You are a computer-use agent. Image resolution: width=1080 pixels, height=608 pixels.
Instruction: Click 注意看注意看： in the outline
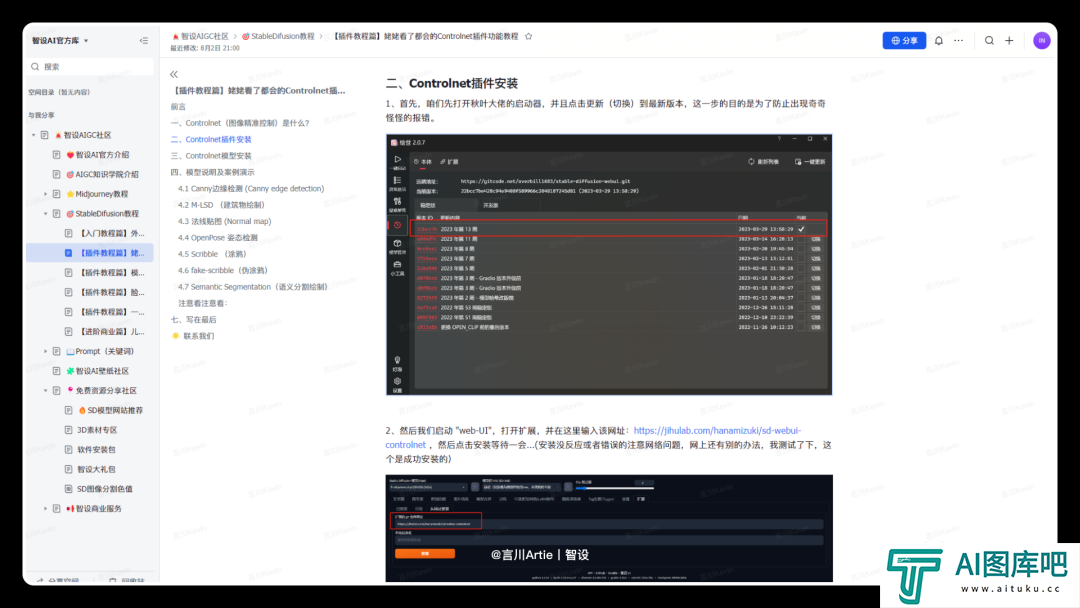click(x=202, y=303)
